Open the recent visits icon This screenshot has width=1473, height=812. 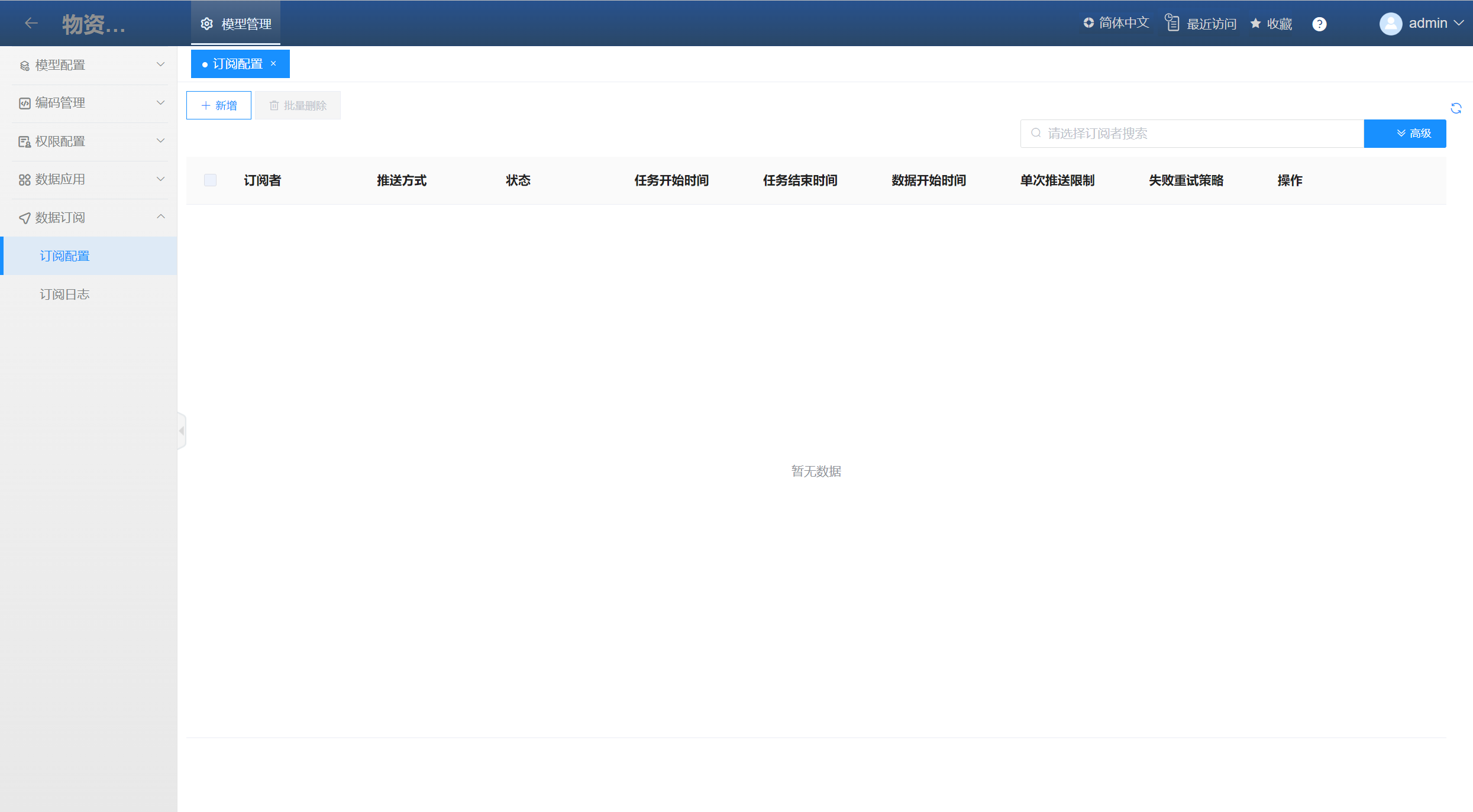click(x=1172, y=23)
